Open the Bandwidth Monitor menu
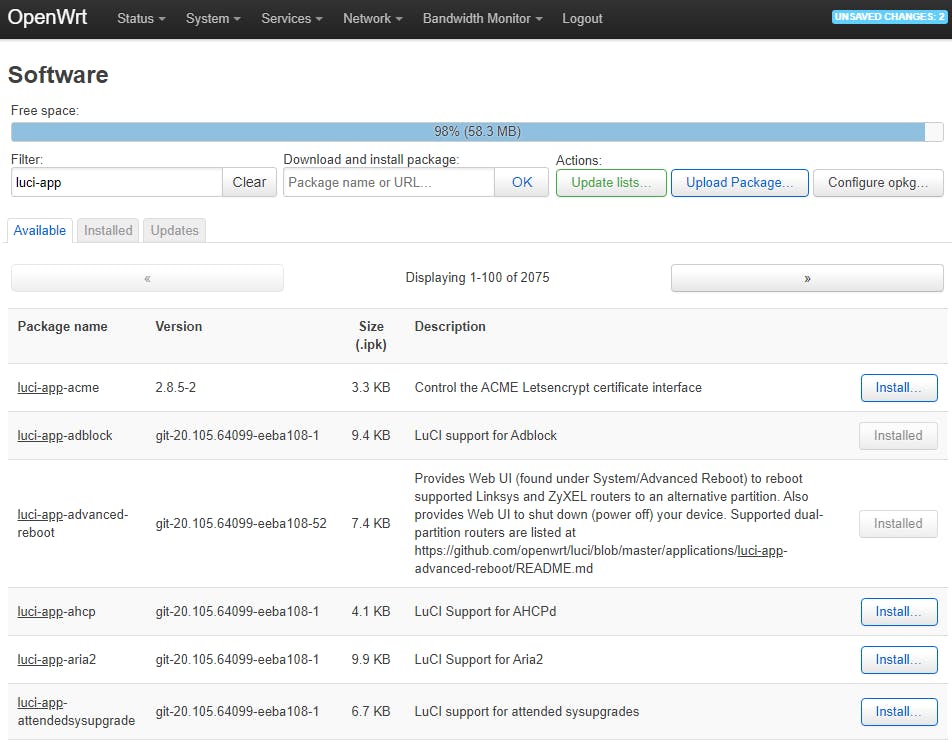This screenshot has width=952, height=740. (482, 19)
